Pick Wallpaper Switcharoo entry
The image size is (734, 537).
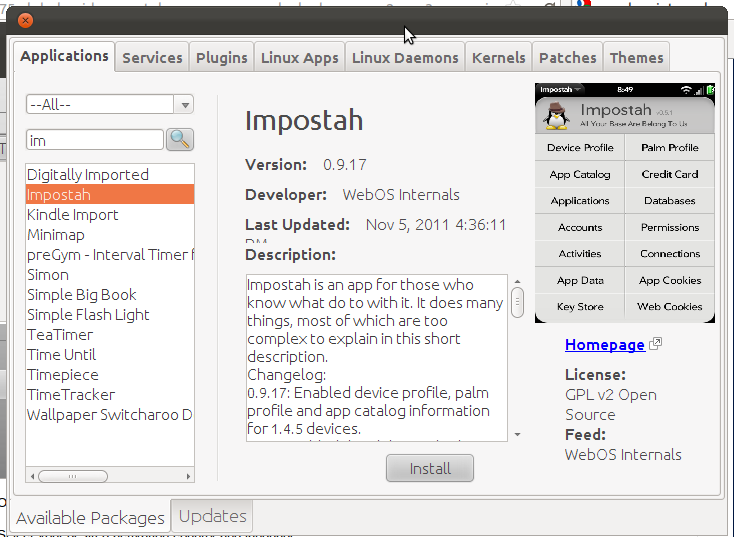tap(110, 415)
